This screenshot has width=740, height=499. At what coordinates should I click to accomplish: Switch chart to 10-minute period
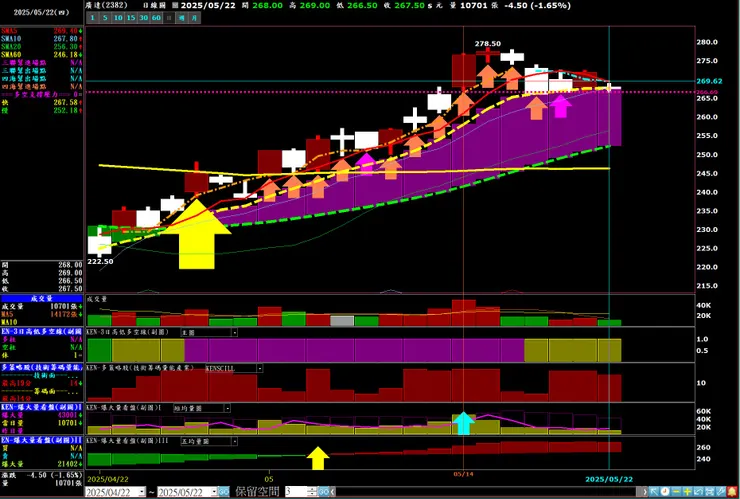pos(118,18)
